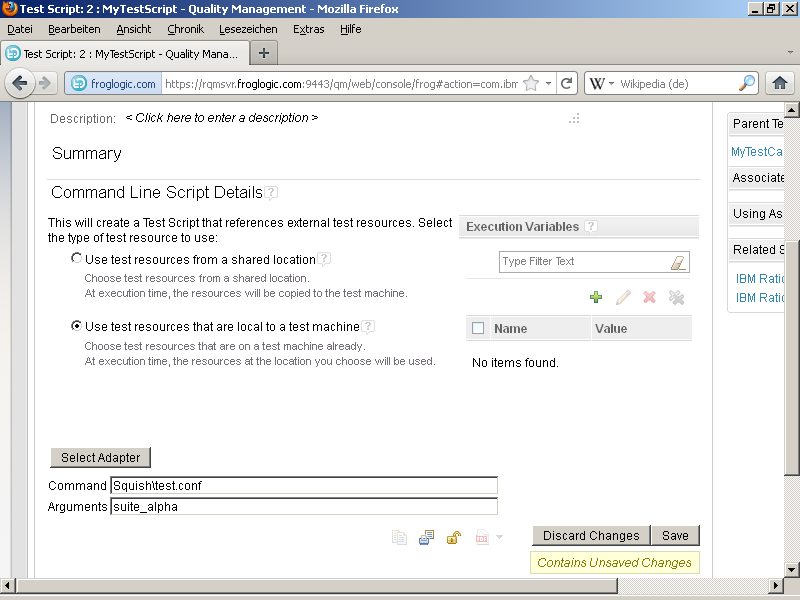
Task: Bookmark page with the star icon
Action: click(531, 84)
